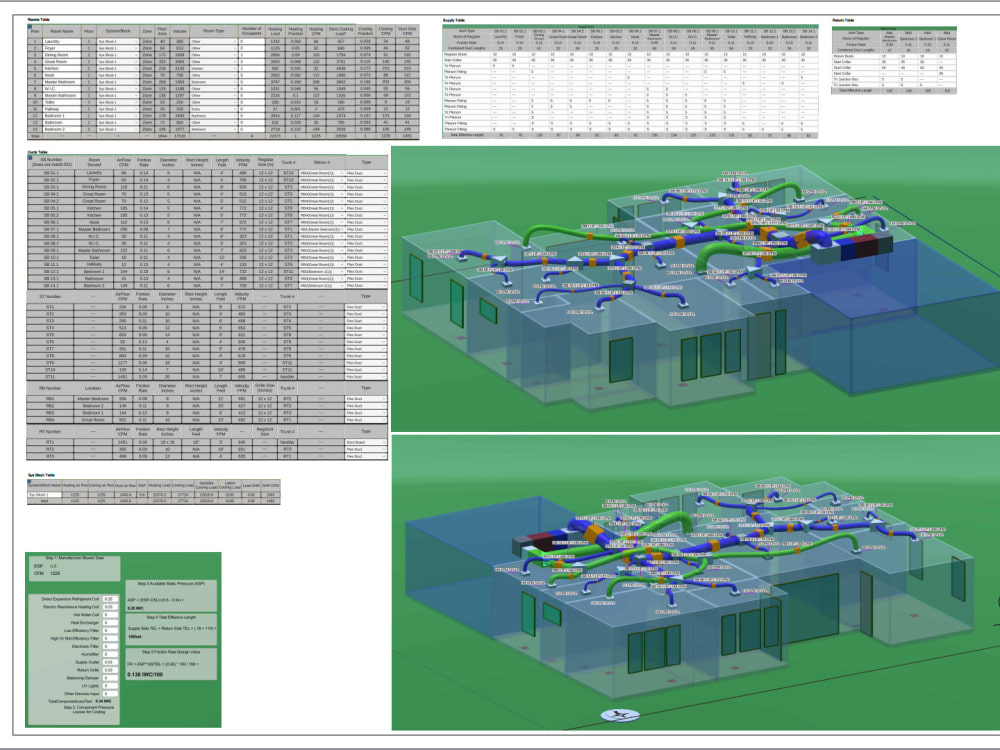Click the upper 3D duct layout view
This screenshot has width=1000, height=750.
click(x=695, y=289)
